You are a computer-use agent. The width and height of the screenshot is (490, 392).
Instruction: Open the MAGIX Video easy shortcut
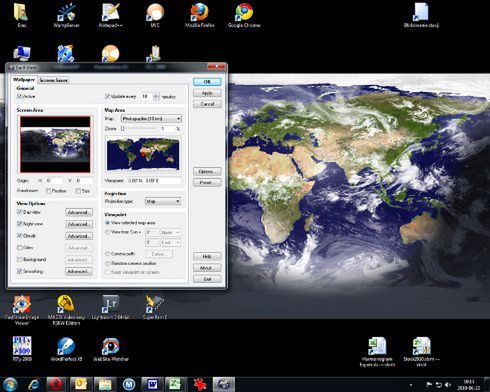tap(66, 310)
